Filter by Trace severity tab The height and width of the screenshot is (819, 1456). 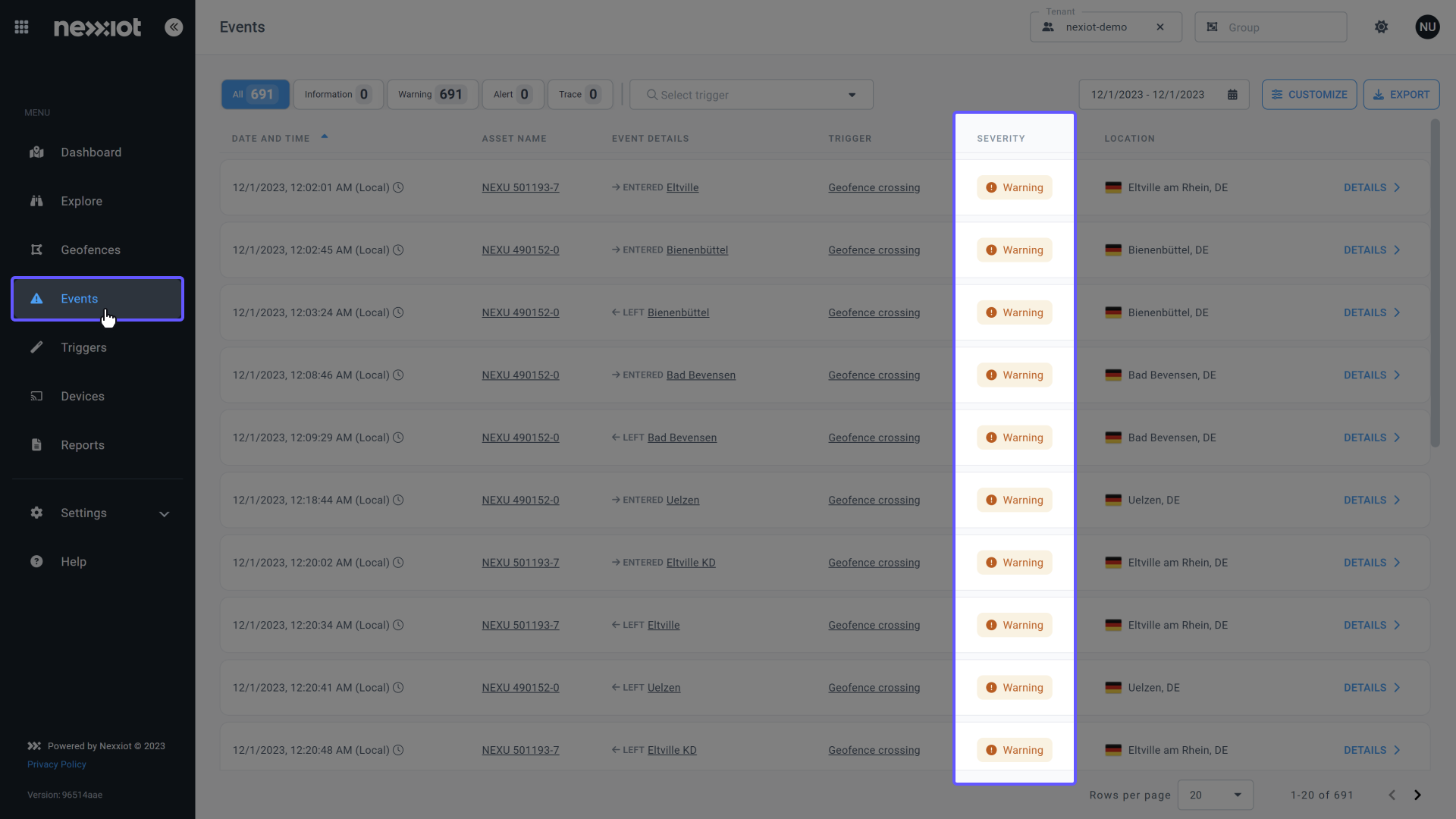click(579, 95)
